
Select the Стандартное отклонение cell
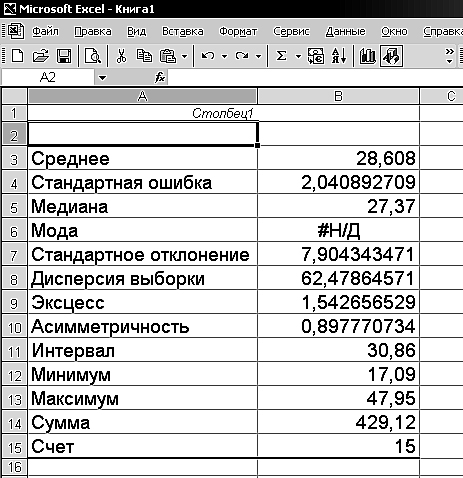click(143, 255)
